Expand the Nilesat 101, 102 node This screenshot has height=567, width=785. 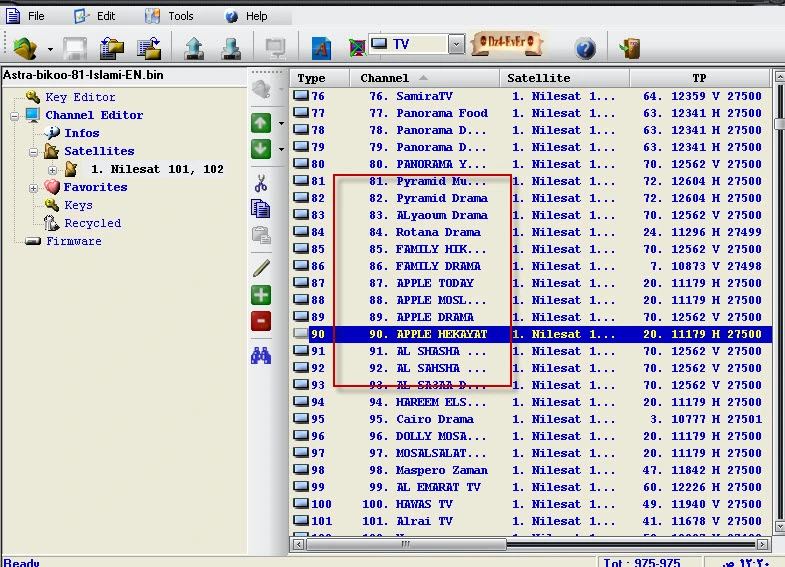point(52,170)
